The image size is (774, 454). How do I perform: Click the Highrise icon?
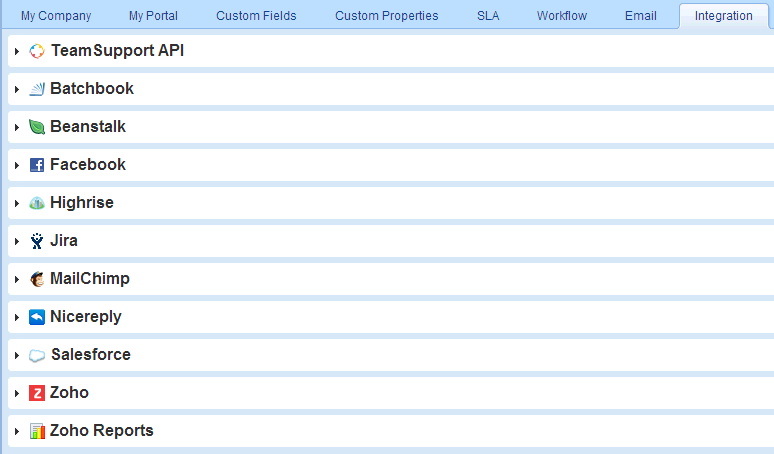point(37,203)
